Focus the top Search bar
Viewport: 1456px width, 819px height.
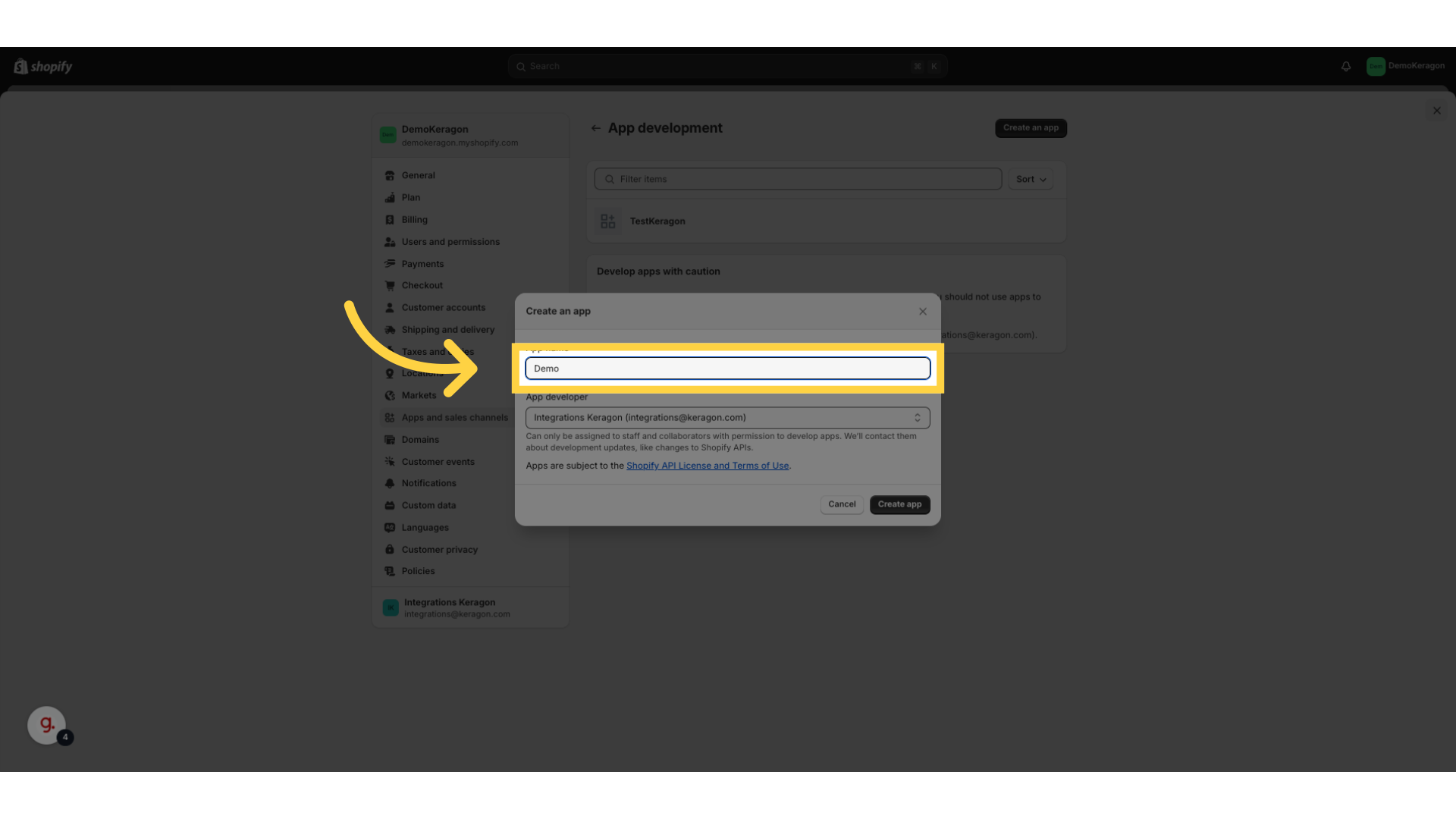[x=727, y=67]
